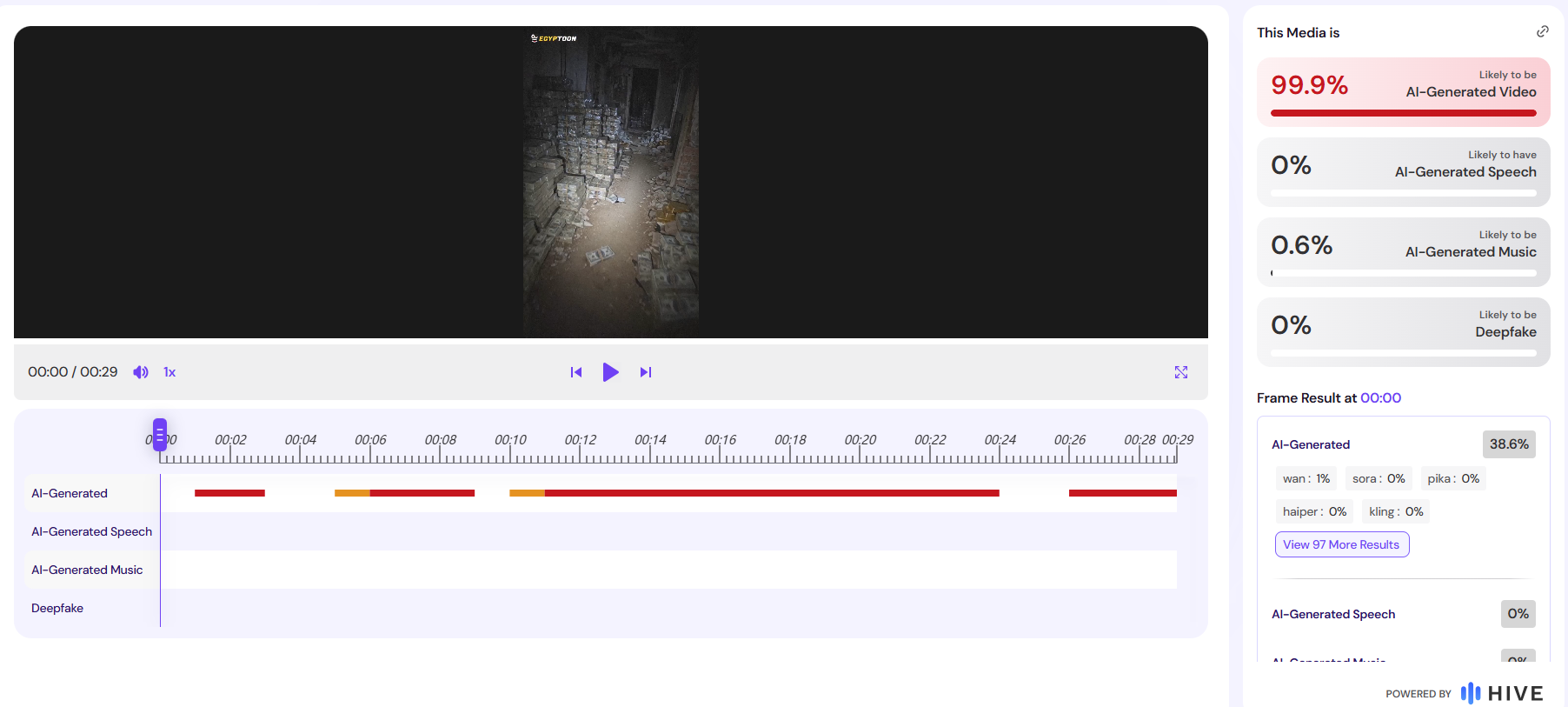This screenshot has width=1568, height=707.
Task: Jump to 00:20 on timeline ruler
Action: tap(860, 440)
